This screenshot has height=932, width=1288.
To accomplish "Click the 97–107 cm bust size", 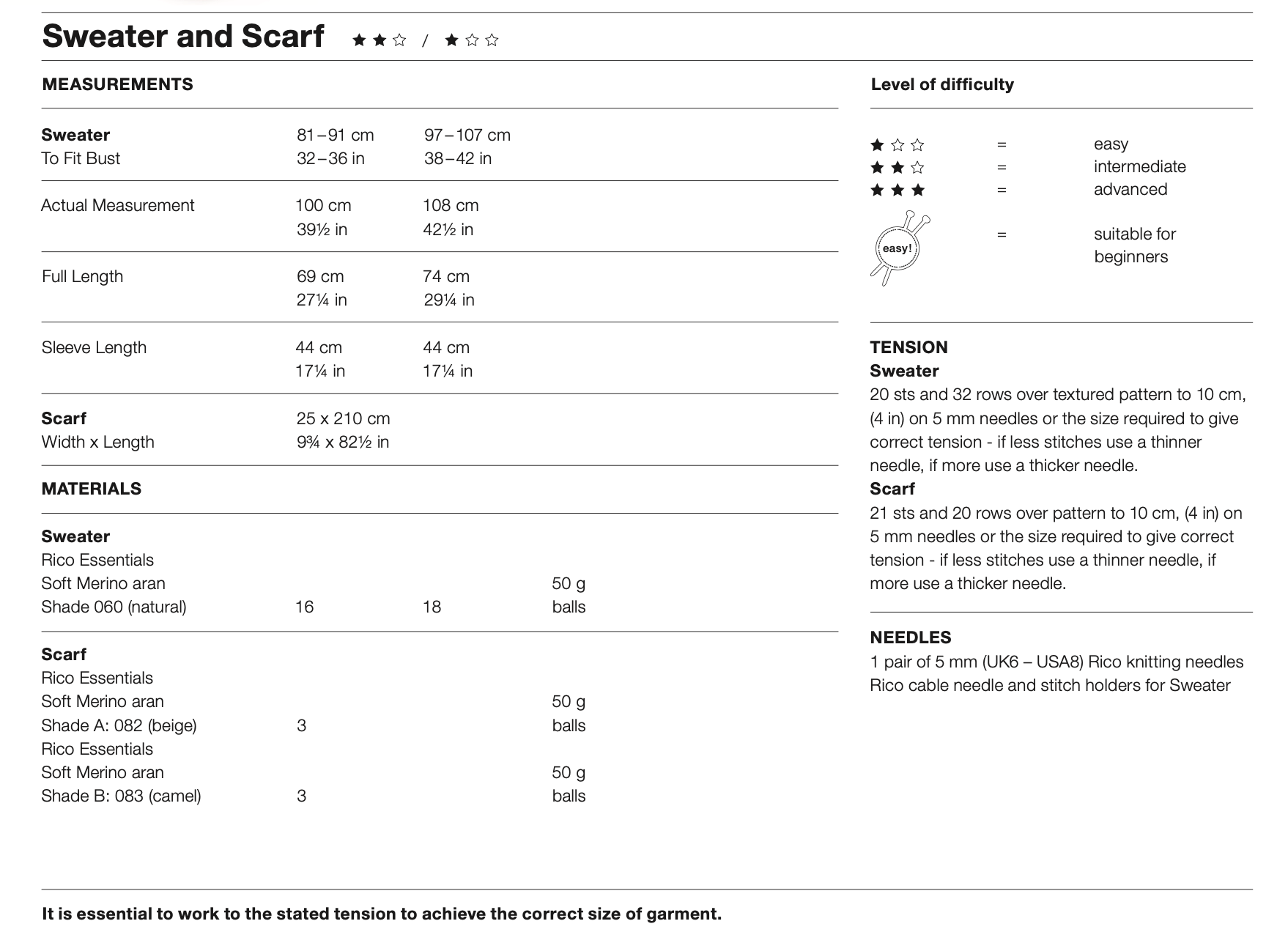I will point(467,135).
